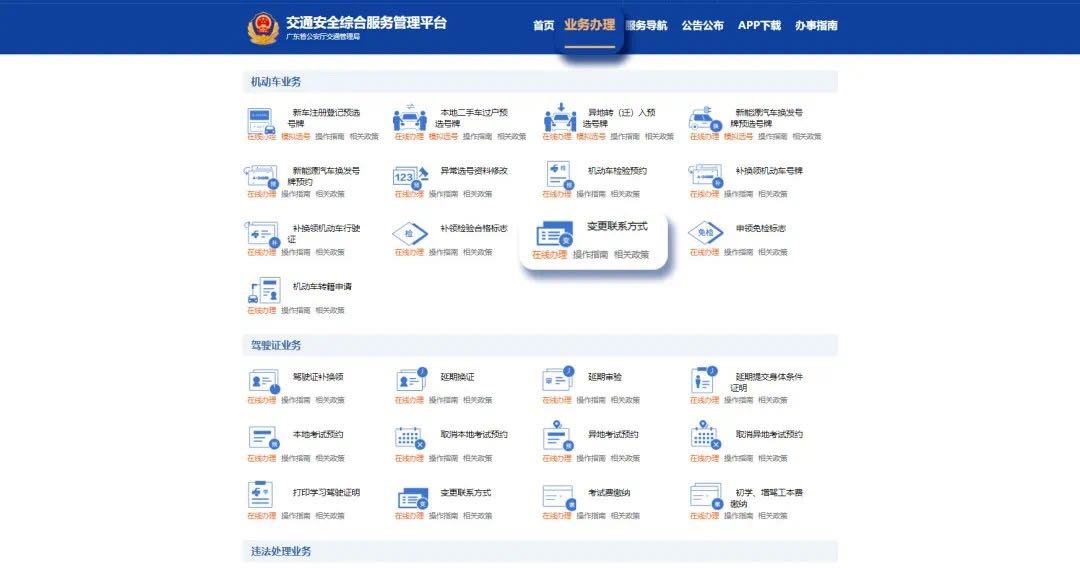Click 在线办理 under 机动车检验预约

point(557,194)
